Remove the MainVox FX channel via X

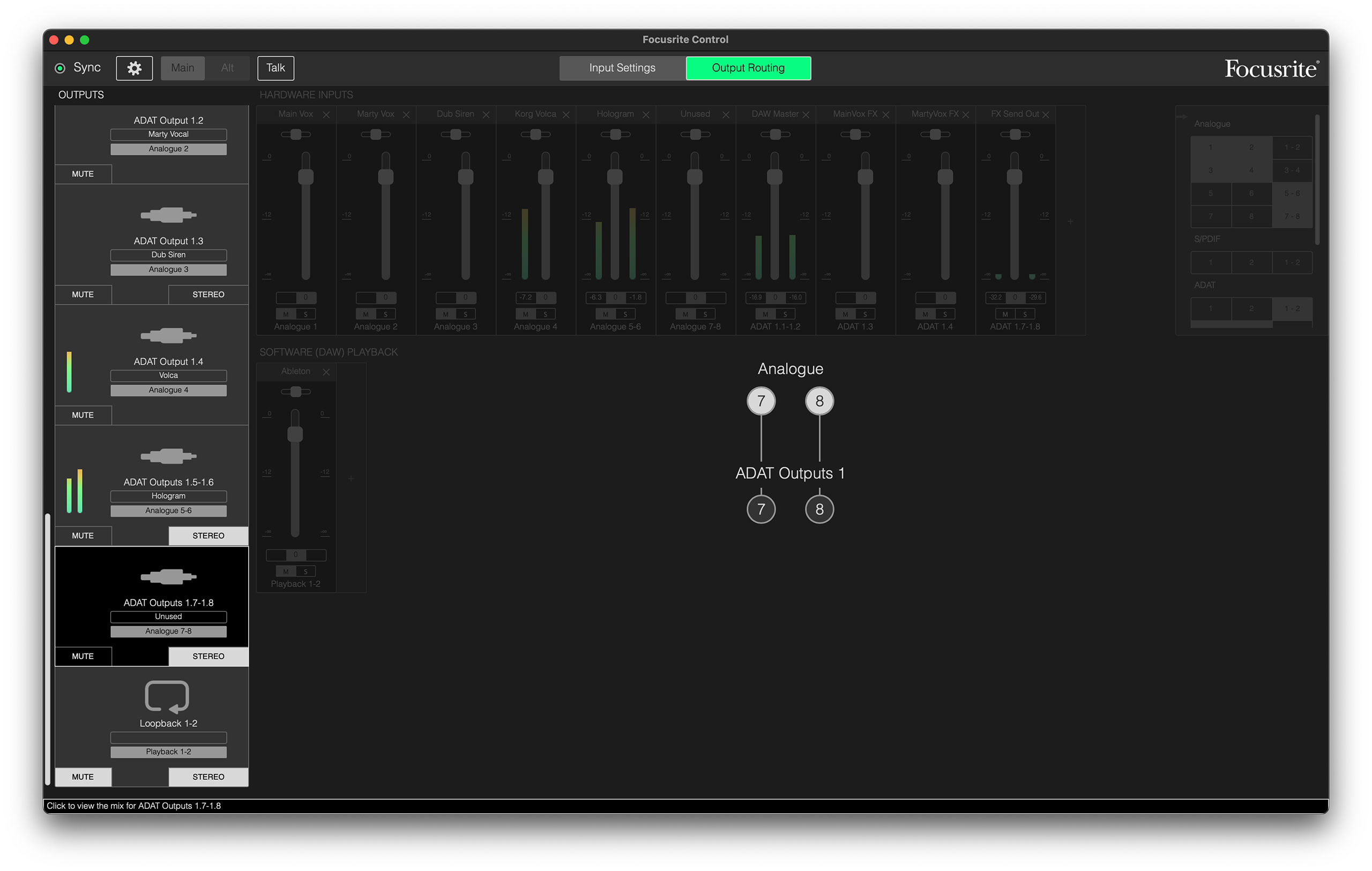(886, 115)
